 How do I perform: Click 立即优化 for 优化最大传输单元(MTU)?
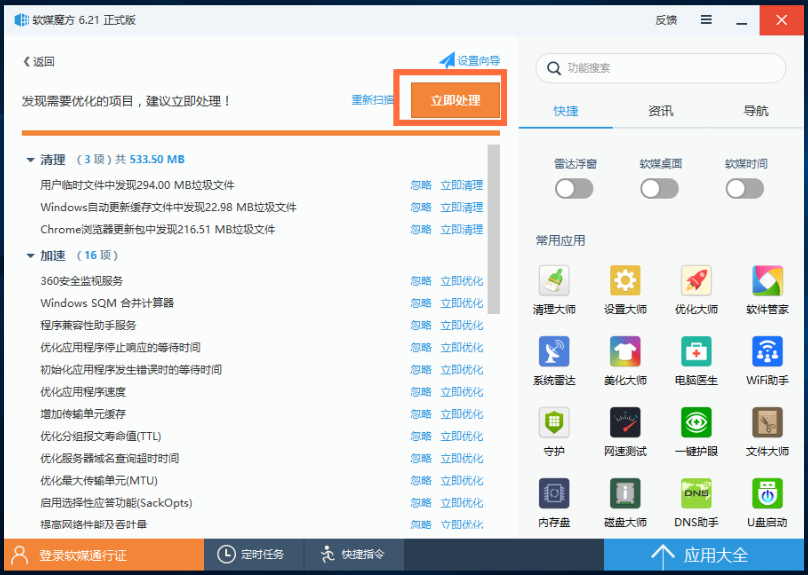pos(462,480)
